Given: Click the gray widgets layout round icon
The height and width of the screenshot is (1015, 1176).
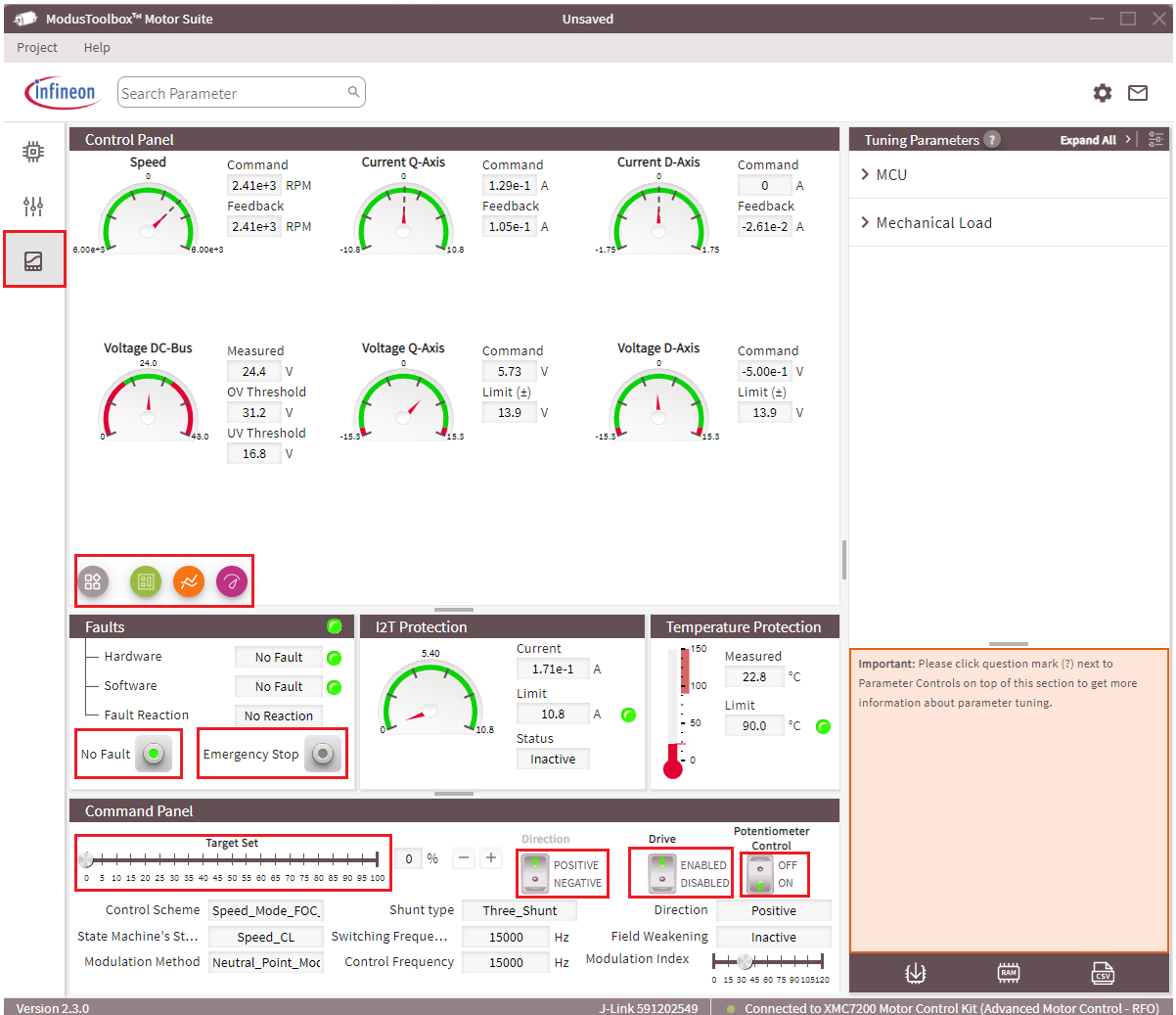Looking at the screenshot, I should [93, 582].
